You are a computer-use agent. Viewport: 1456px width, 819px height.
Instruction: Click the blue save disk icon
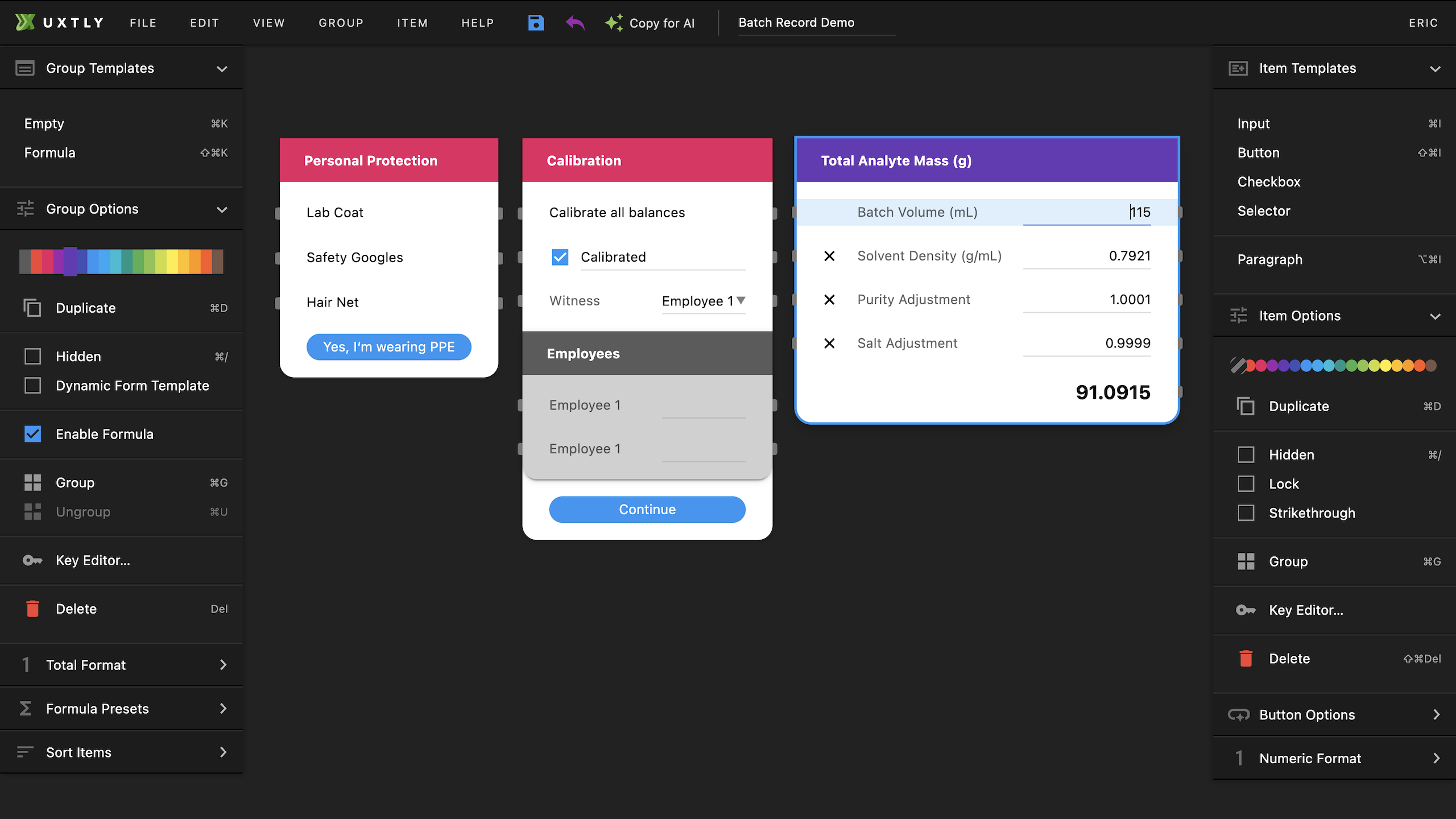pyautogui.click(x=536, y=23)
